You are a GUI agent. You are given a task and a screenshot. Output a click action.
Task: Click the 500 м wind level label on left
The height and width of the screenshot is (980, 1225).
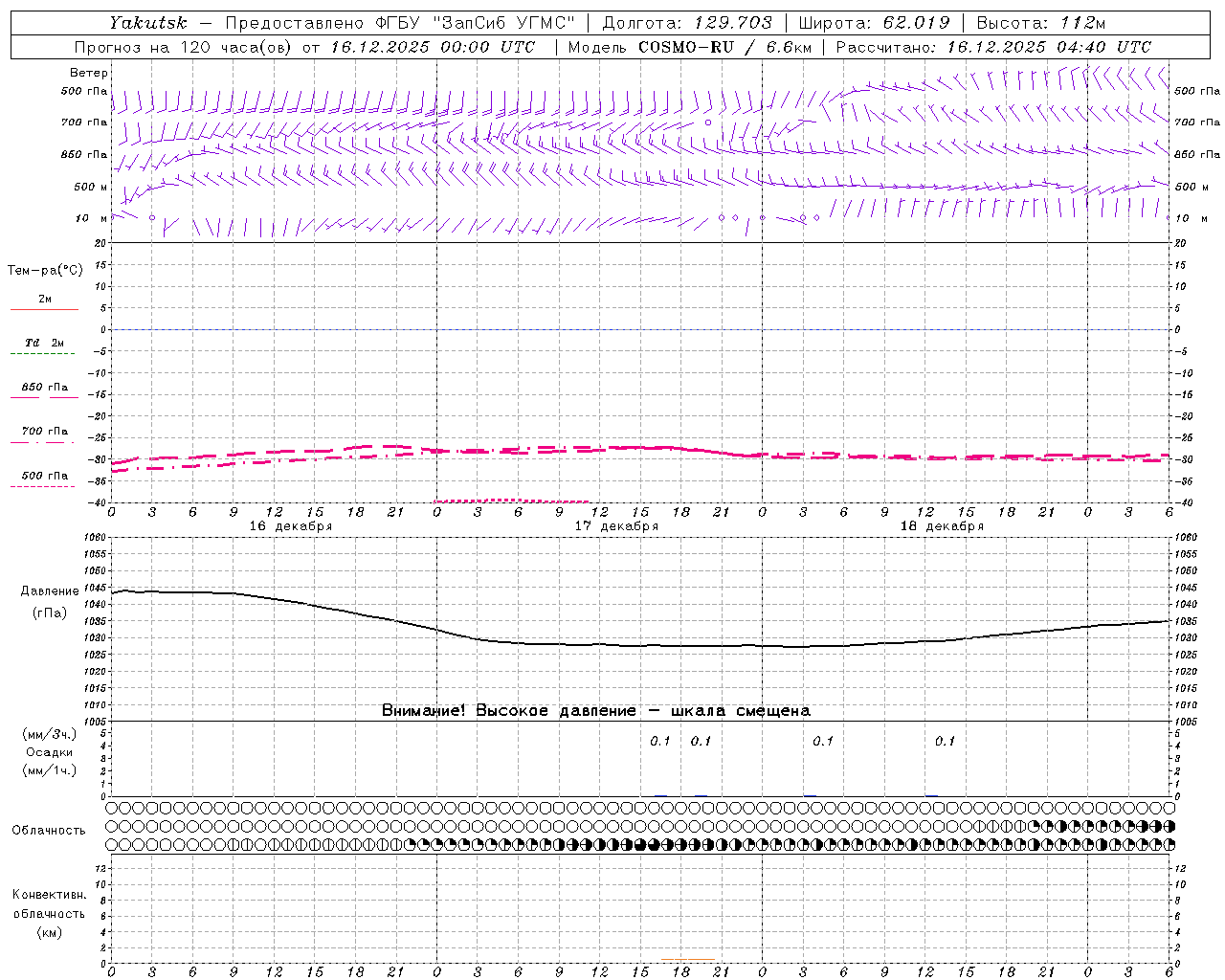tap(91, 187)
